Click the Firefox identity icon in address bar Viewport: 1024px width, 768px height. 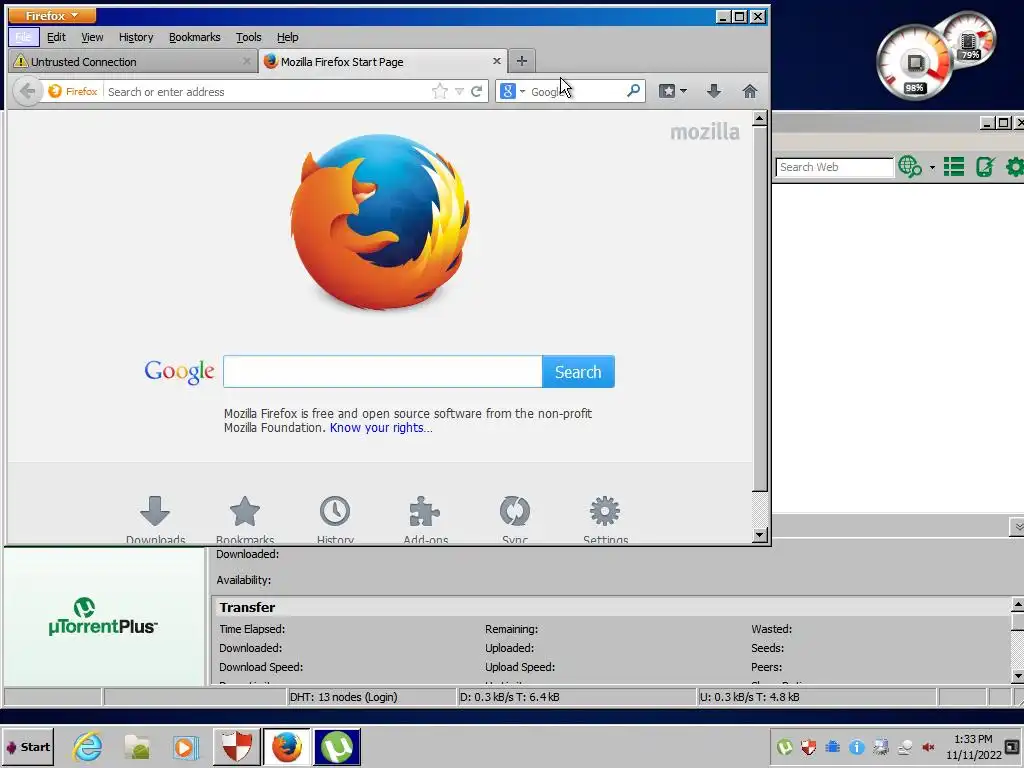[72, 91]
